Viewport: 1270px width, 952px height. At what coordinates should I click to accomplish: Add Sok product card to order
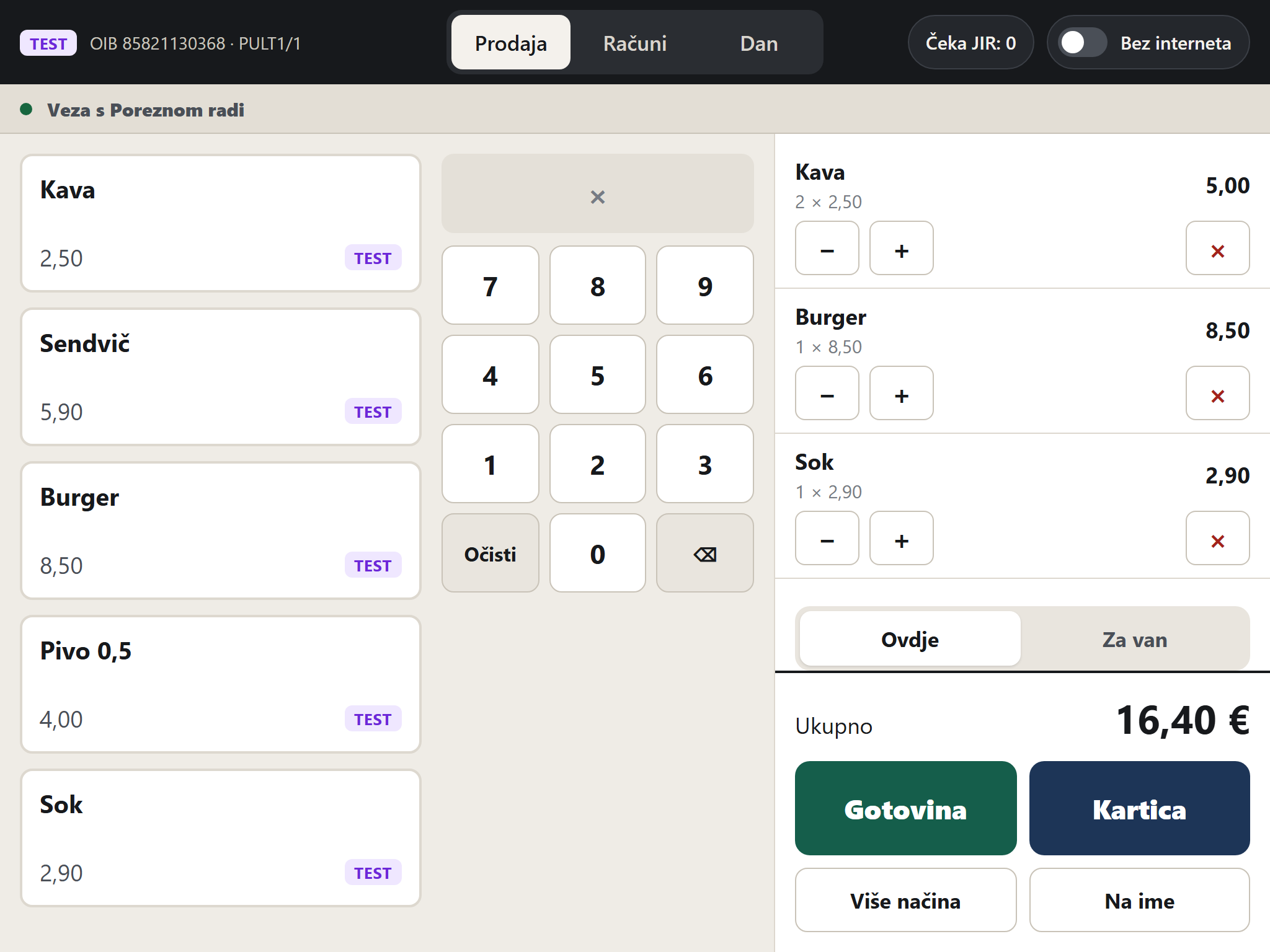(x=221, y=838)
